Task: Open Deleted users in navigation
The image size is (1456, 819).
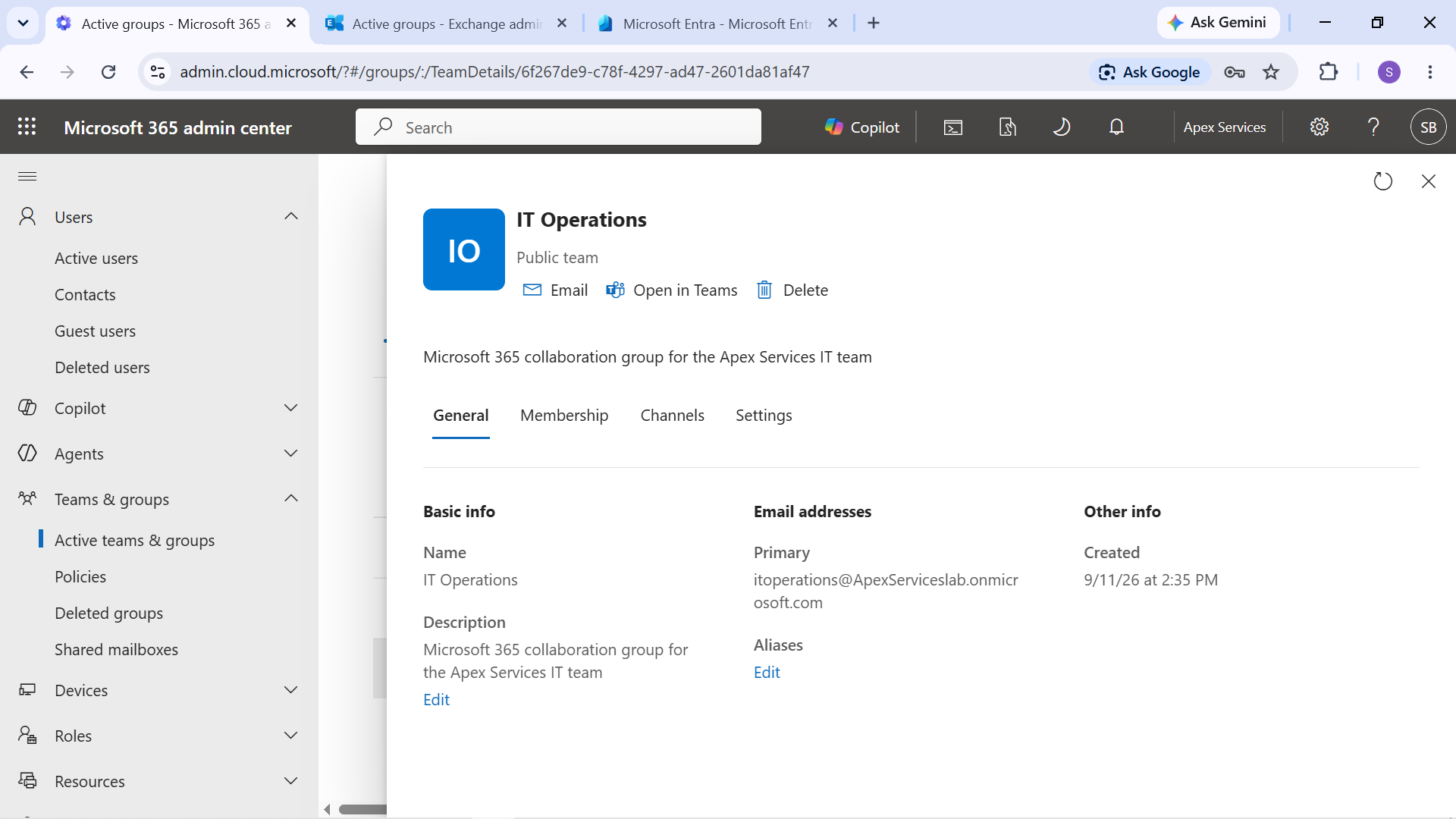Action: pos(102,368)
